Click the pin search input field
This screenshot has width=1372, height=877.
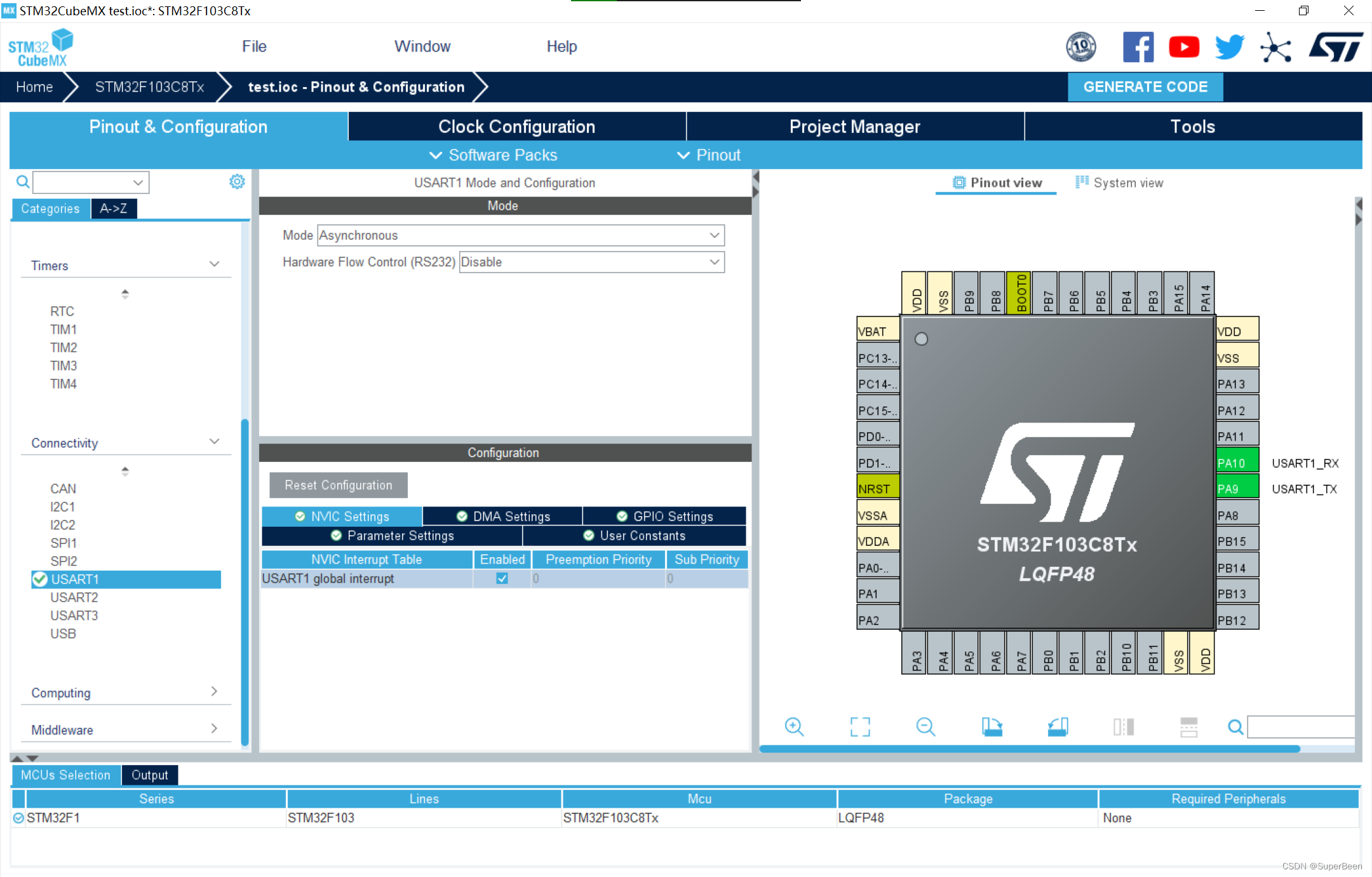click(x=1301, y=726)
